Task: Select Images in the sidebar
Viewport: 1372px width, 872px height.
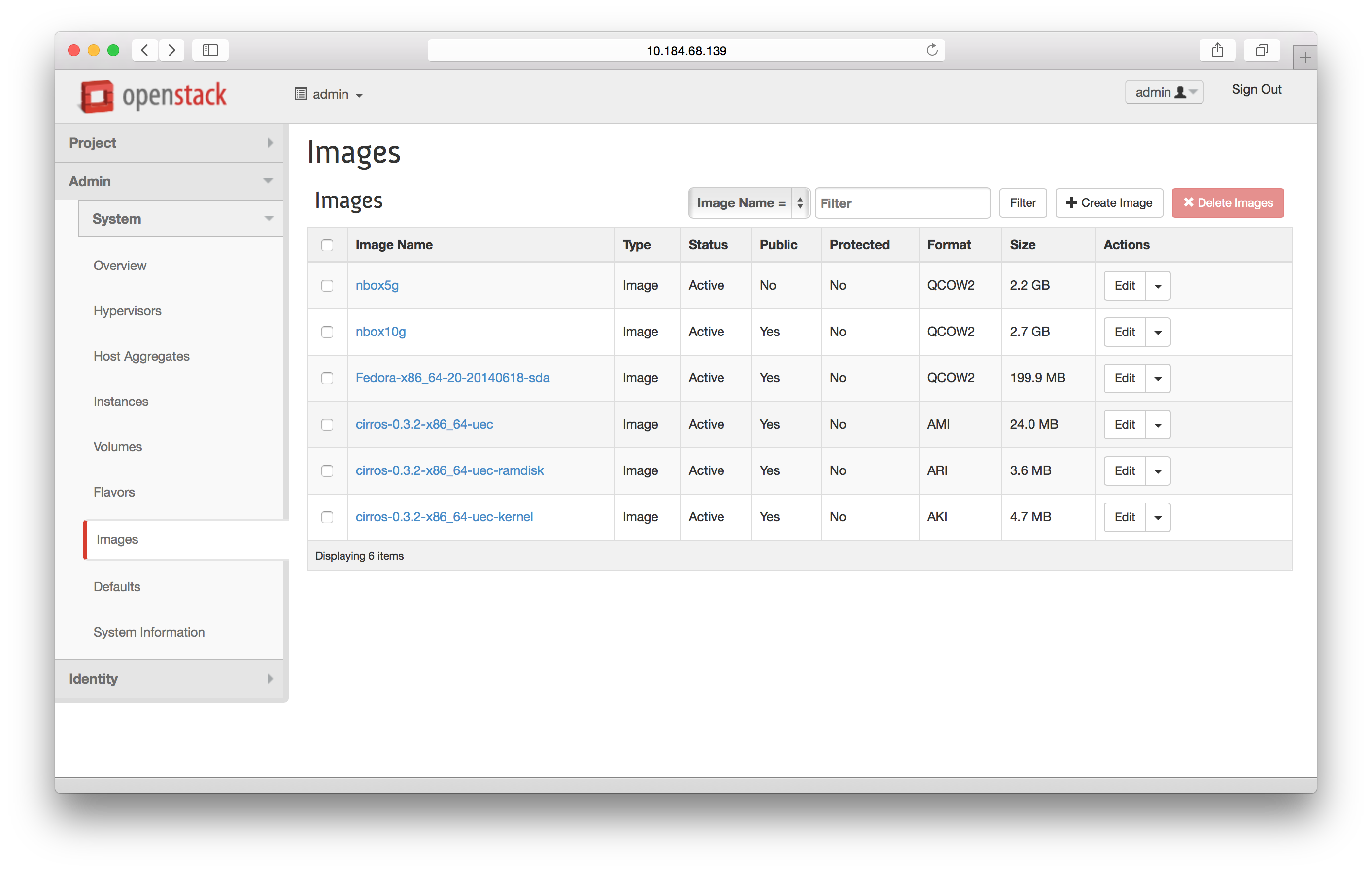Action: pyautogui.click(x=185, y=539)
